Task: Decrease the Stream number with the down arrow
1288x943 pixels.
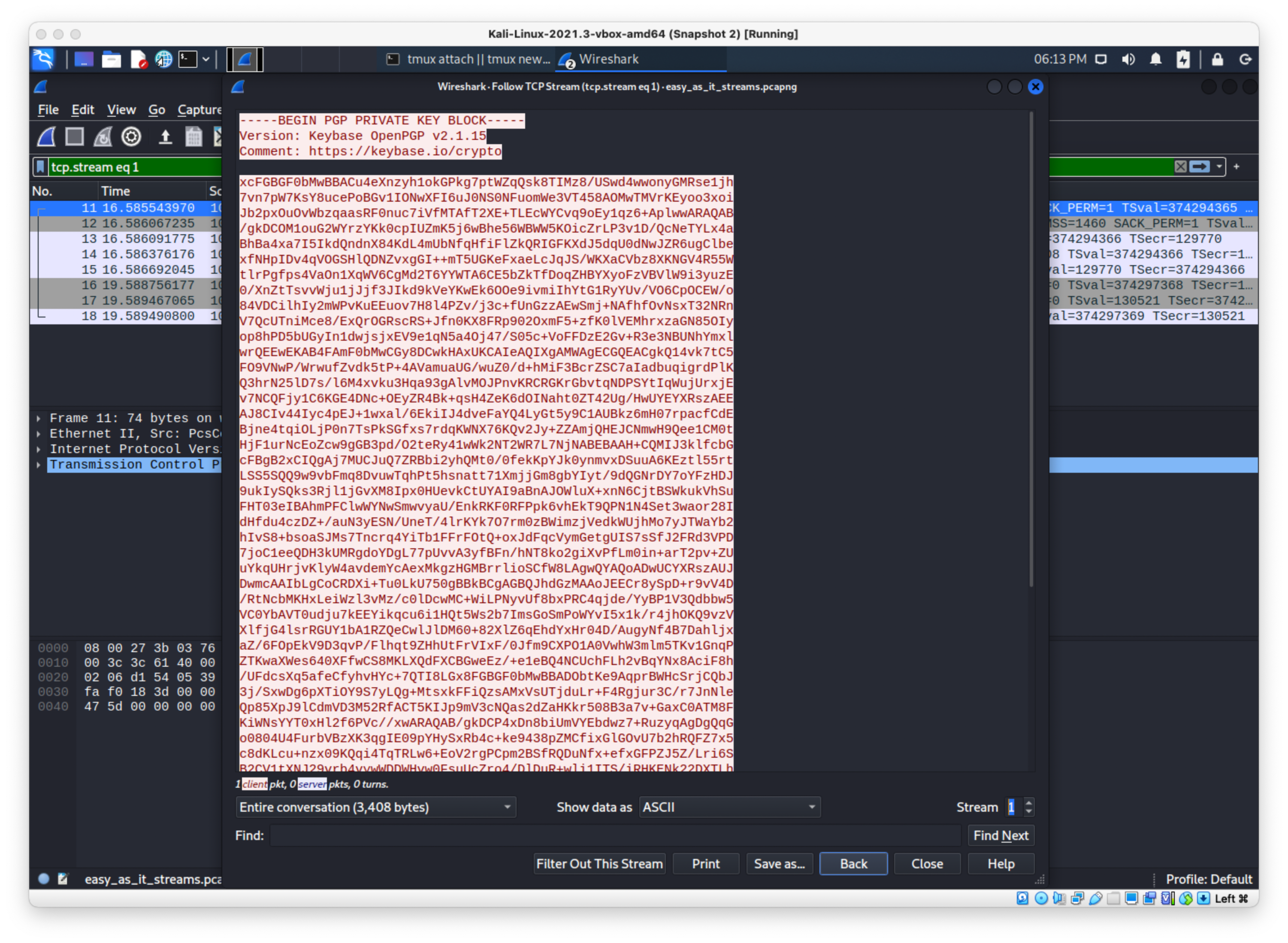Action: coord(1029,812)
